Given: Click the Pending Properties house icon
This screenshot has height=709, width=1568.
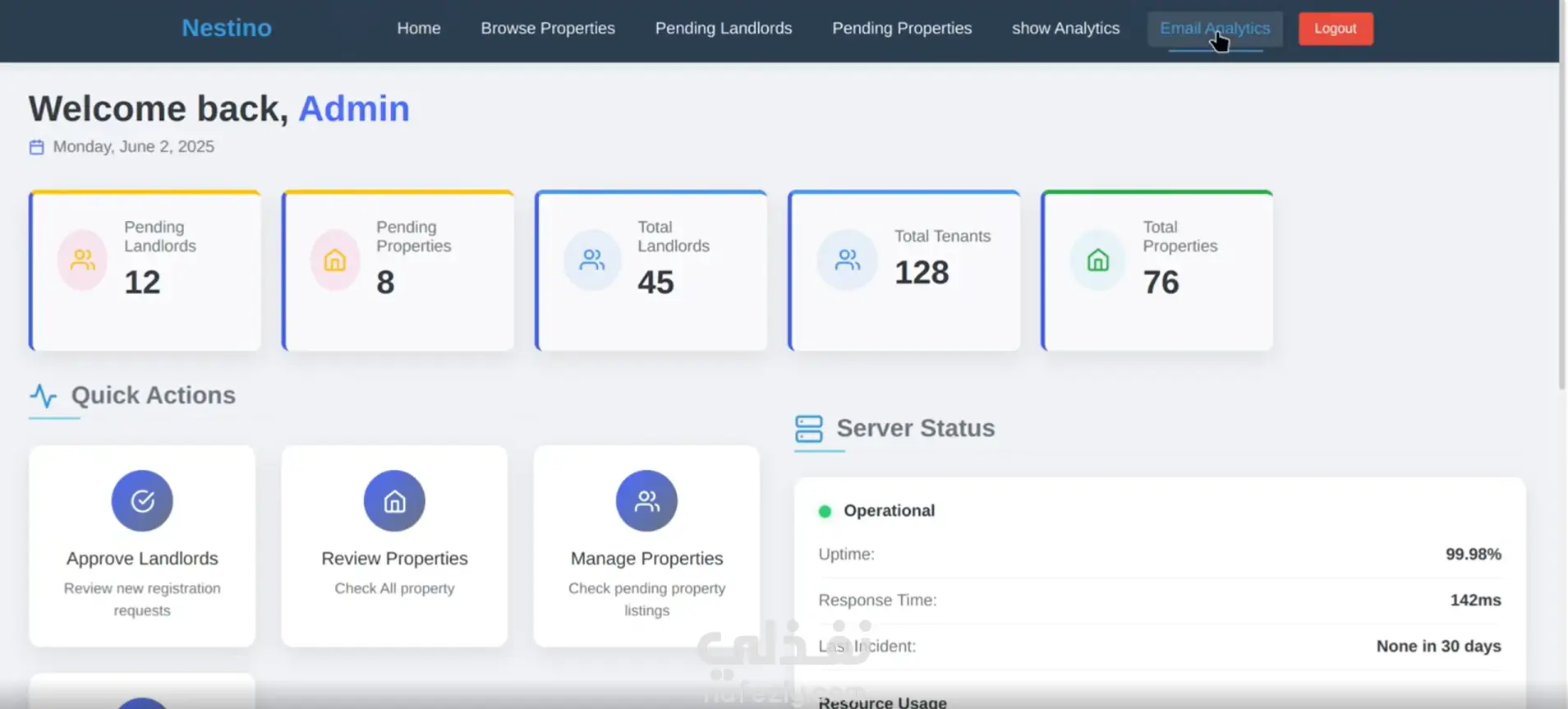Looking at the screenshot, I should point(334,260).
